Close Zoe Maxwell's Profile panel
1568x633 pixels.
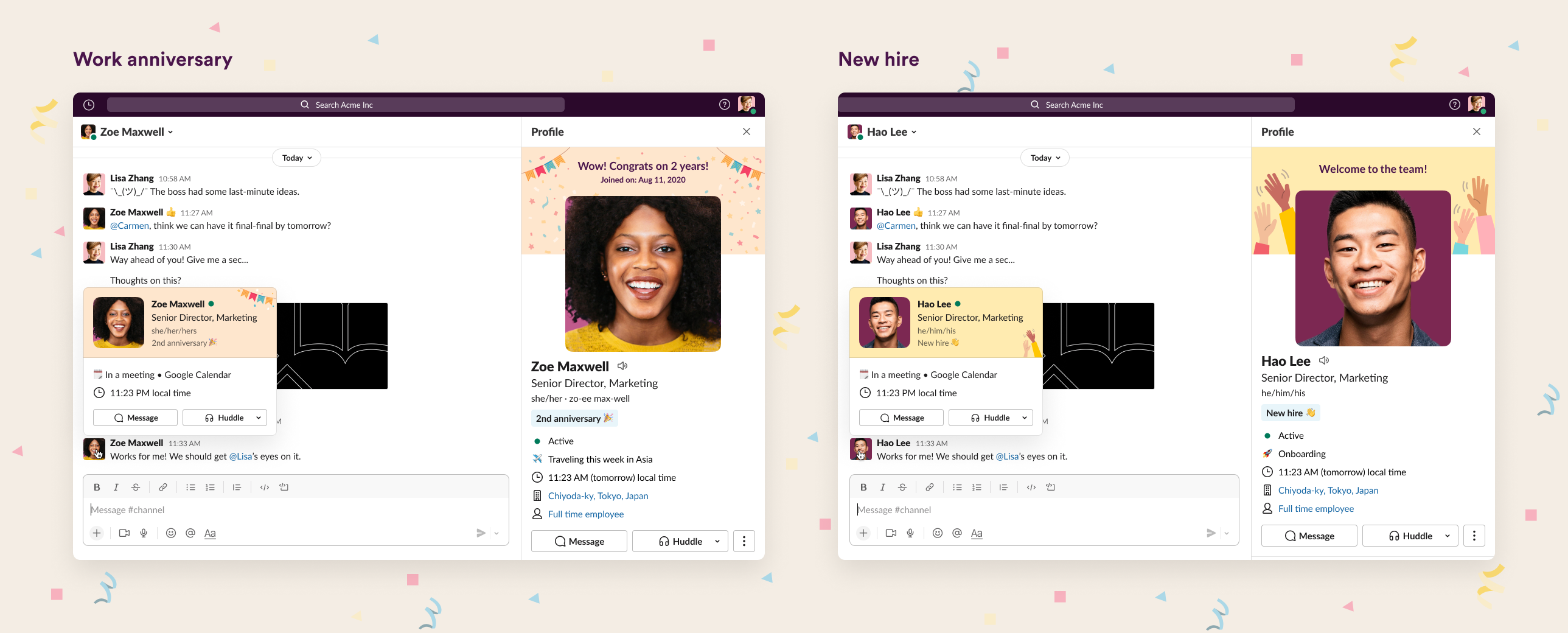(x=746, y=131)
